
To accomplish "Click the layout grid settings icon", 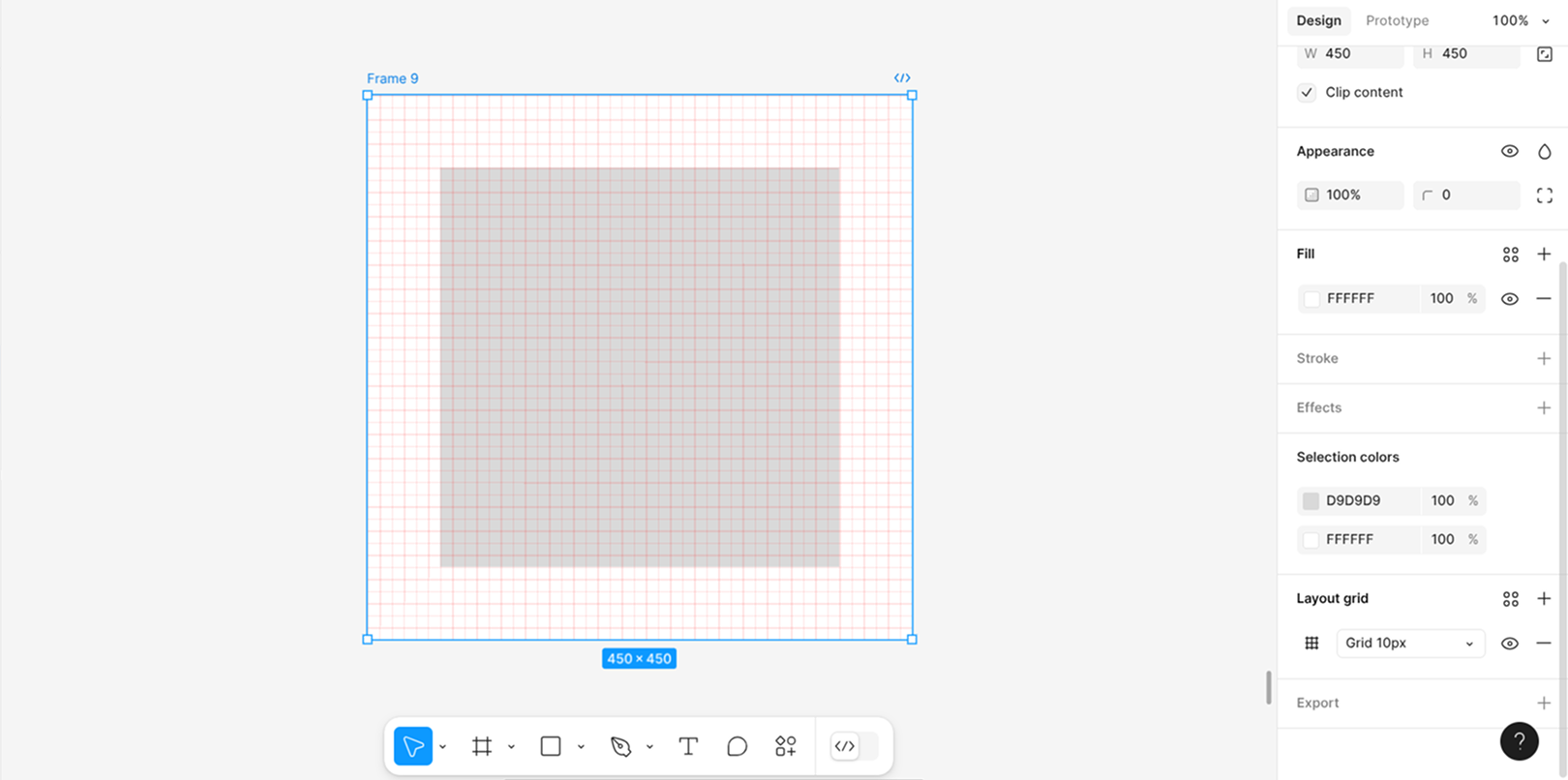I will click(1312, 644).
